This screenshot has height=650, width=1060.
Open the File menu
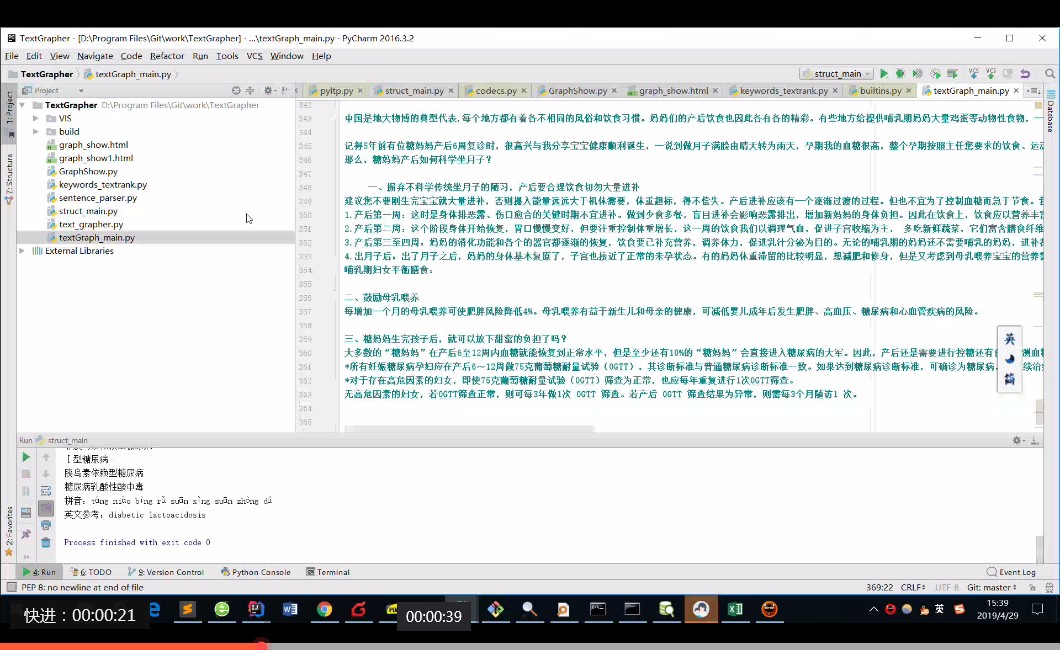12,56
